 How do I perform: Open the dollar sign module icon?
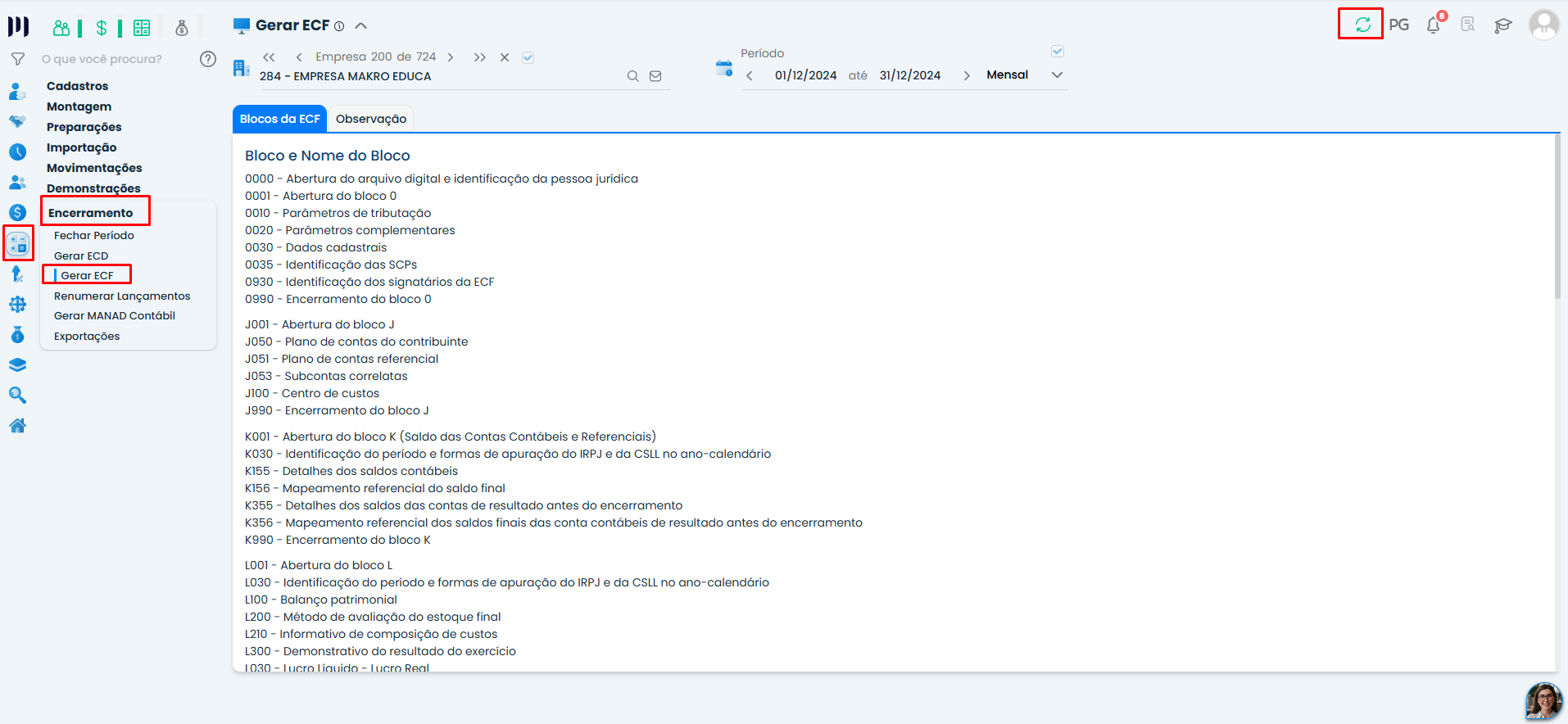102,28
